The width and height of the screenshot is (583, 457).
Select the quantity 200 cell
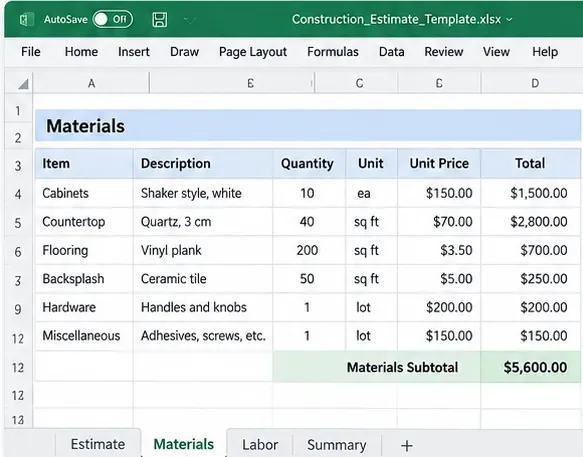[x=309, y=251]
